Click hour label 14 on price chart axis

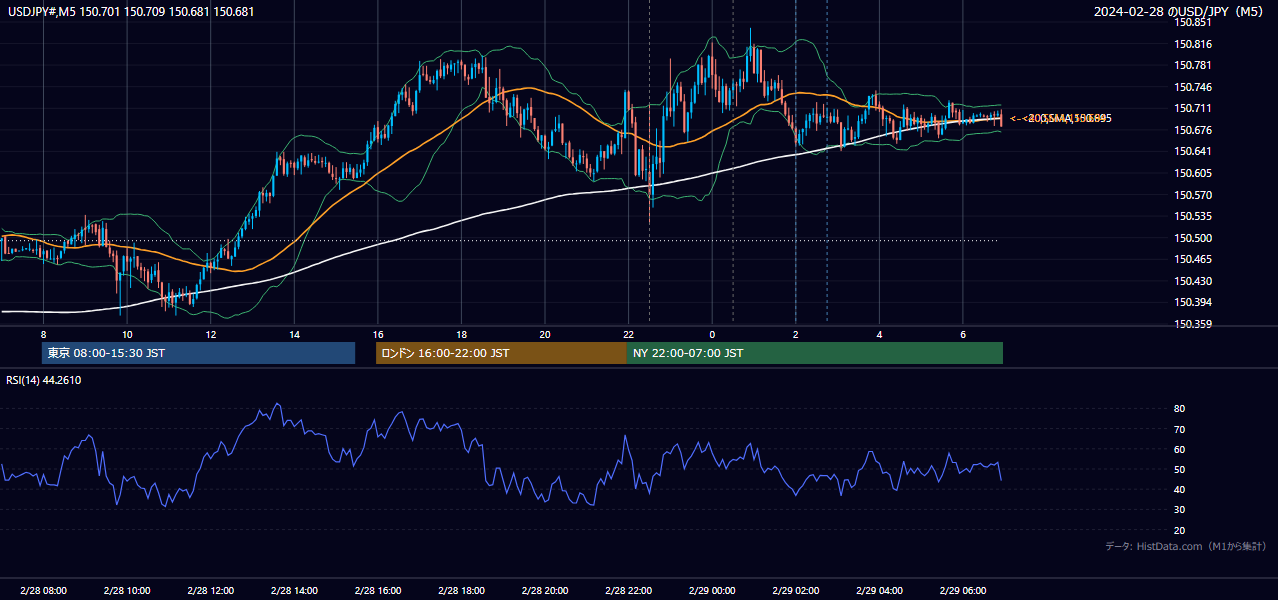(294, 333)
